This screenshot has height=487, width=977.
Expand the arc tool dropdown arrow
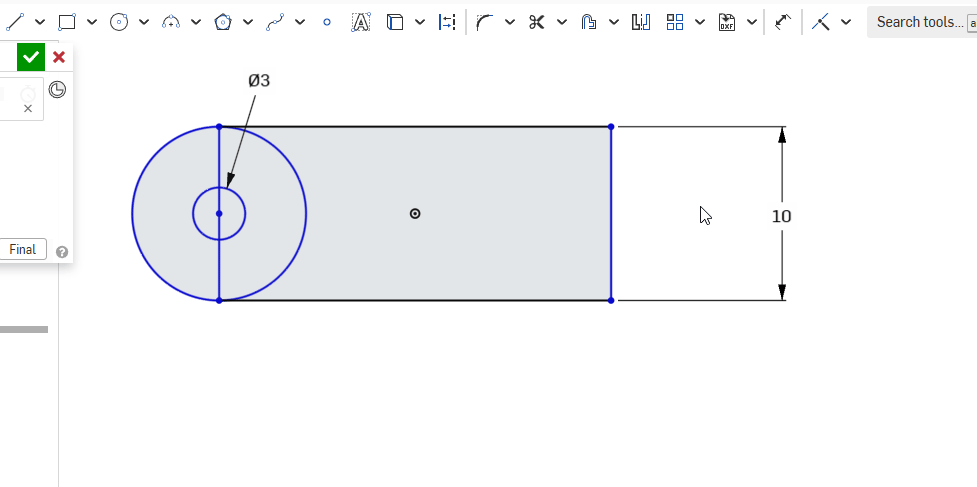(196, 22)
